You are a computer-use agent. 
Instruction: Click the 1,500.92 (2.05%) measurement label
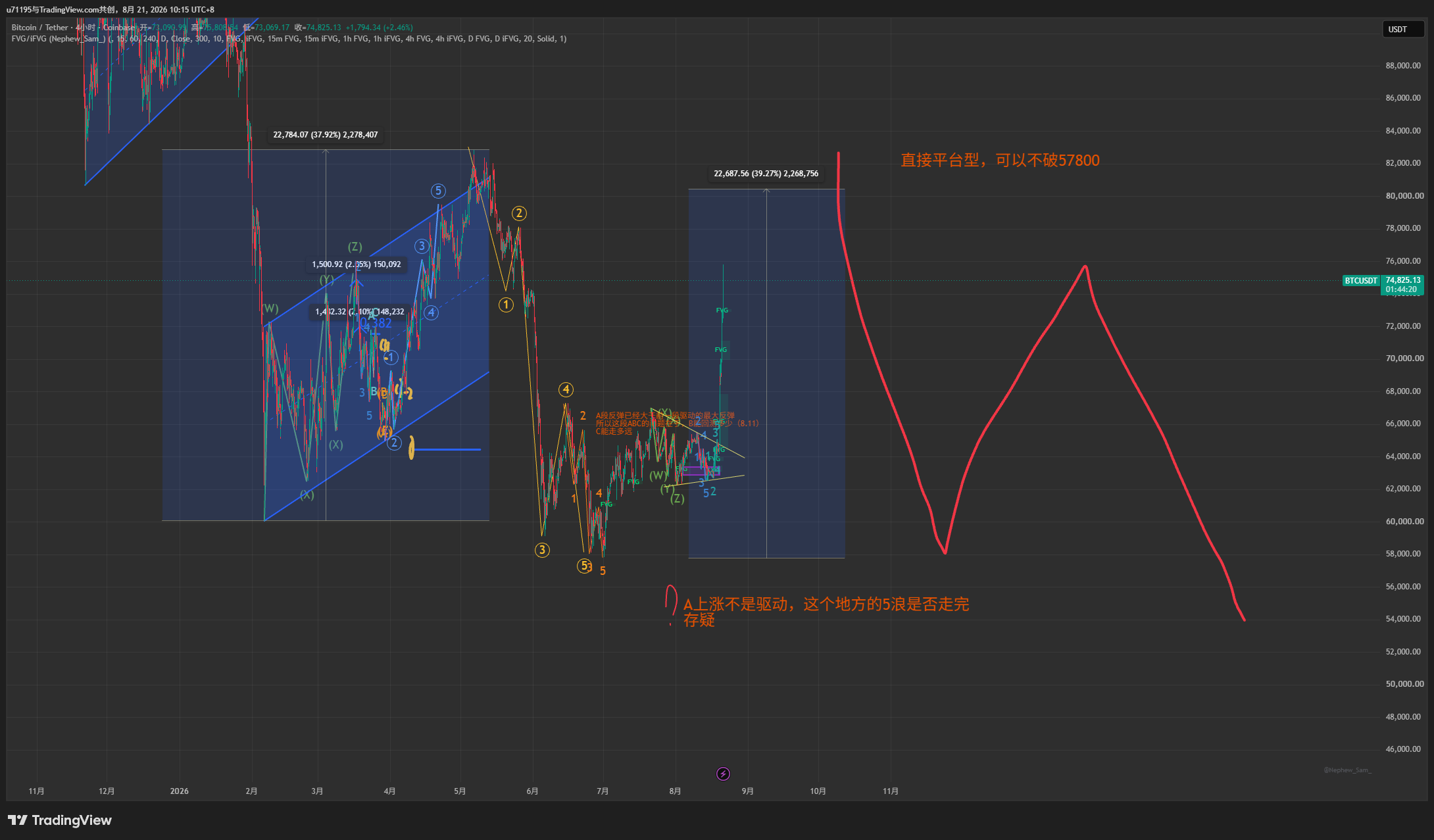(357, 264)
